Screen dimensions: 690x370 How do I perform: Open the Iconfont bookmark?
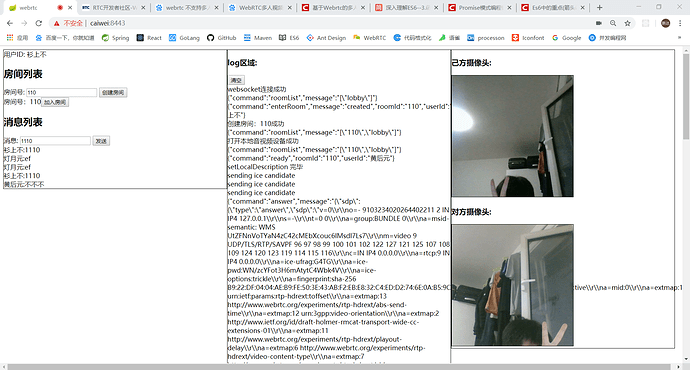point(528,38)
